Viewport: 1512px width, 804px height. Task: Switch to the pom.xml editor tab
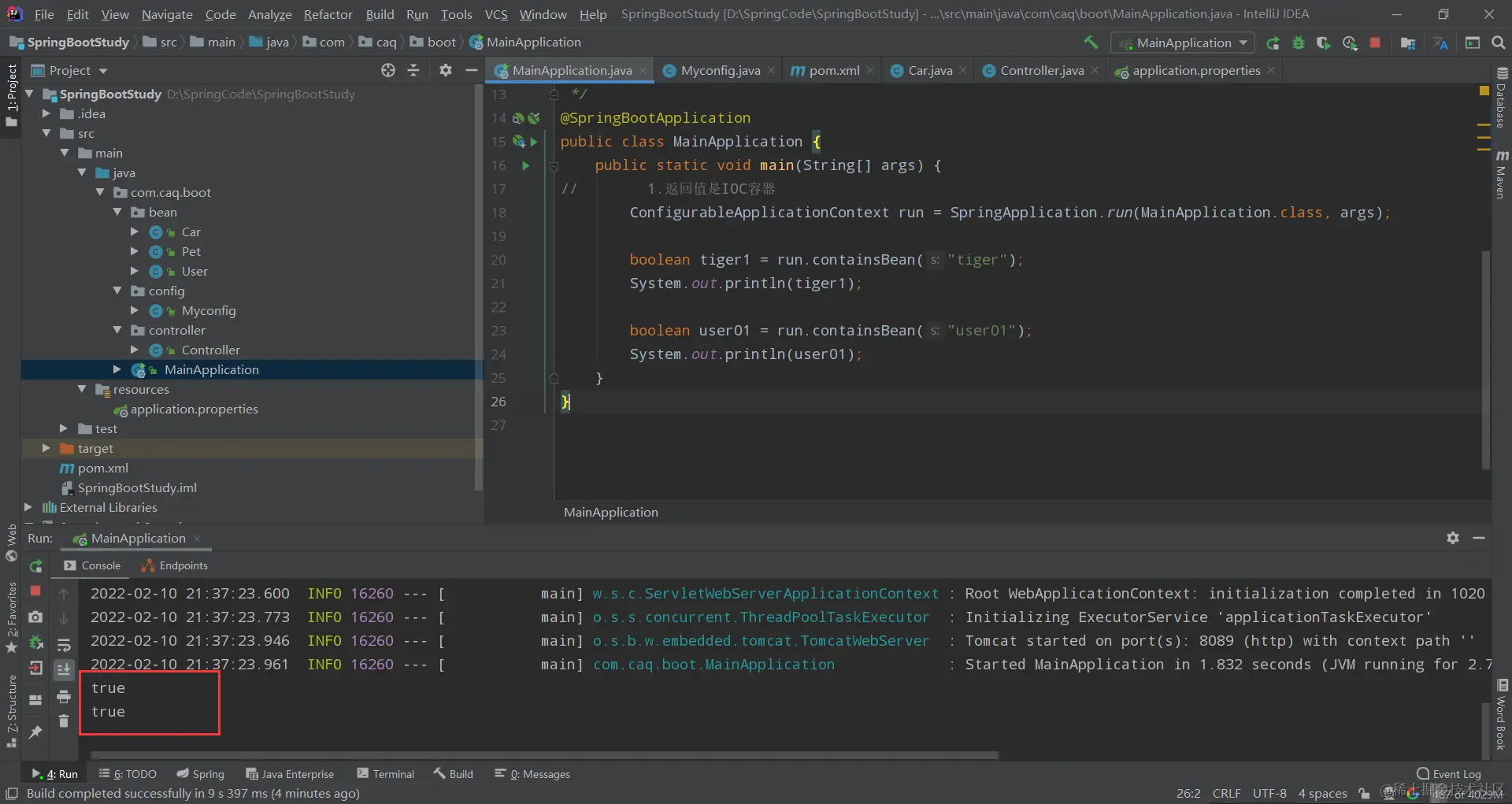click(x=833, y=71)
